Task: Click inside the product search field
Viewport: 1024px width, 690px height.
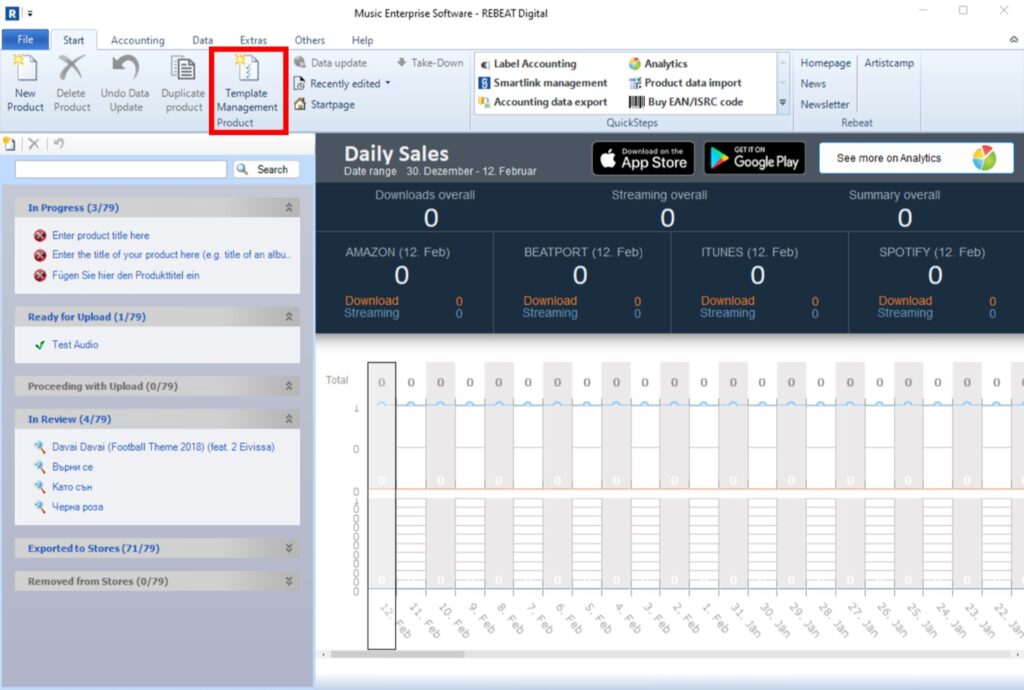Action: click(120, 169)
